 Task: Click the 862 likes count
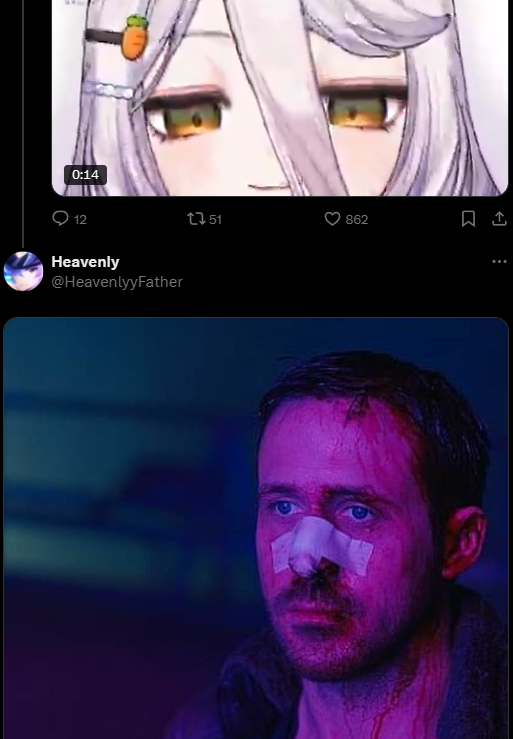pos(356,220)
